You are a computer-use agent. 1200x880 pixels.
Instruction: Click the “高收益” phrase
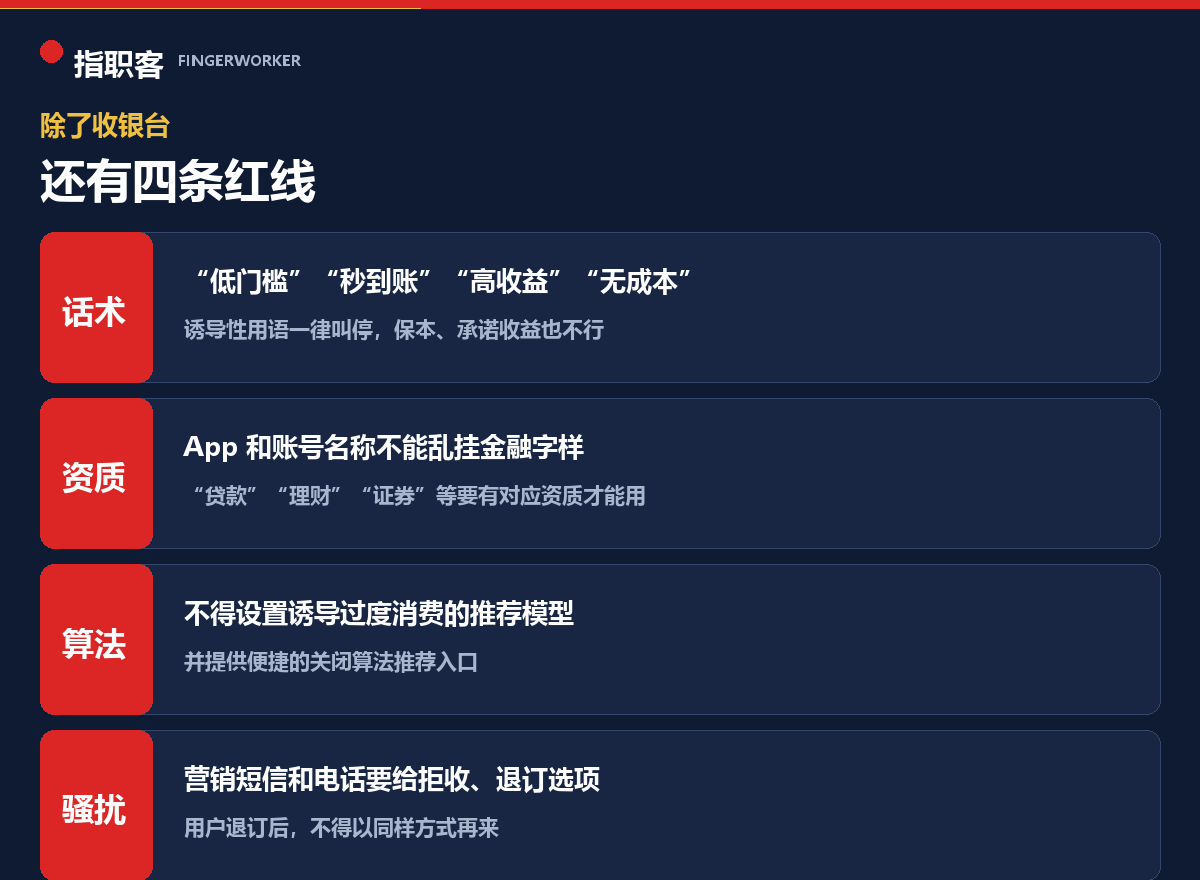pos(509,282)
